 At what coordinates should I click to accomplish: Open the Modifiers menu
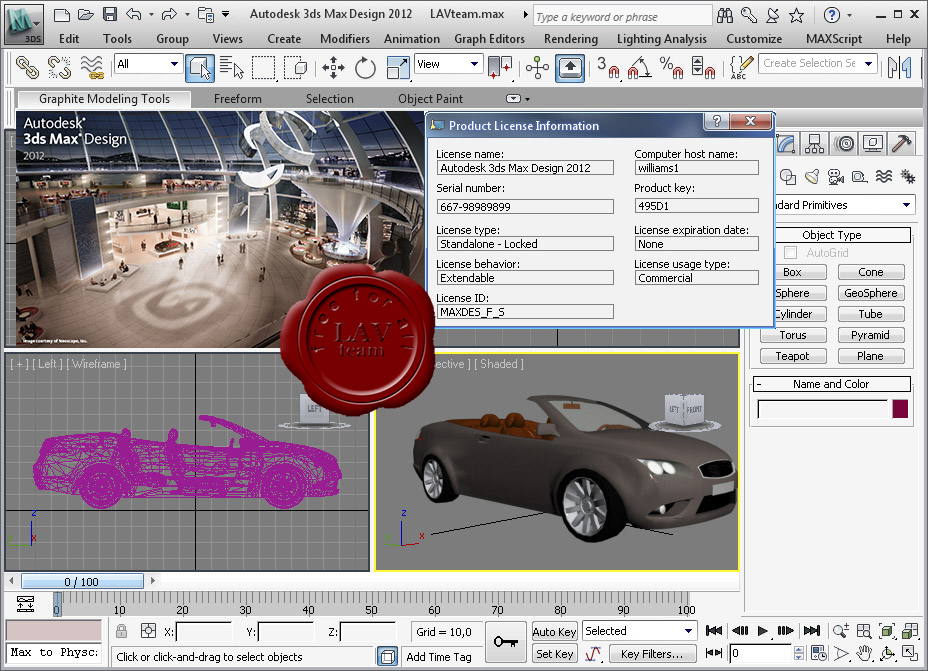(x=344, y=38)
